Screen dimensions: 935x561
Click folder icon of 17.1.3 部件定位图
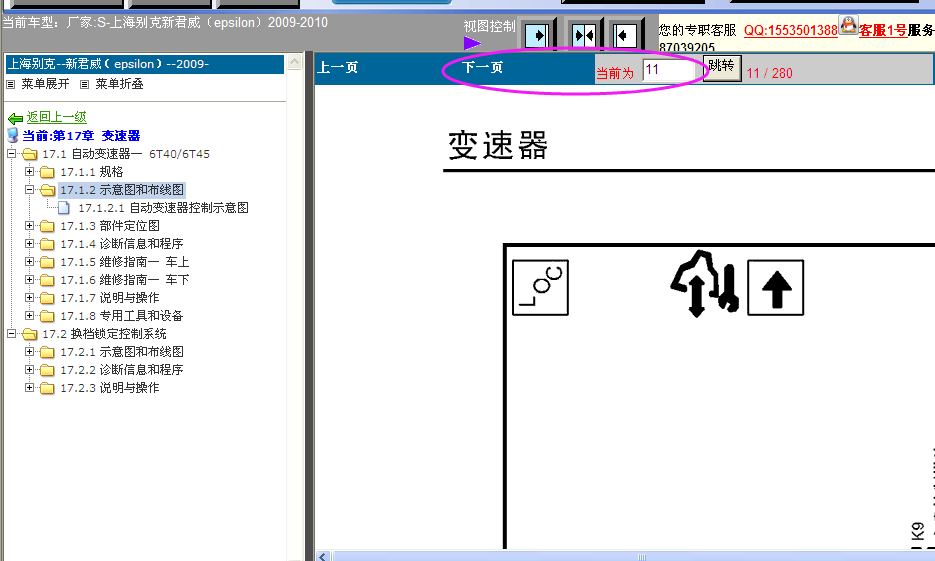tap(47, 226)
